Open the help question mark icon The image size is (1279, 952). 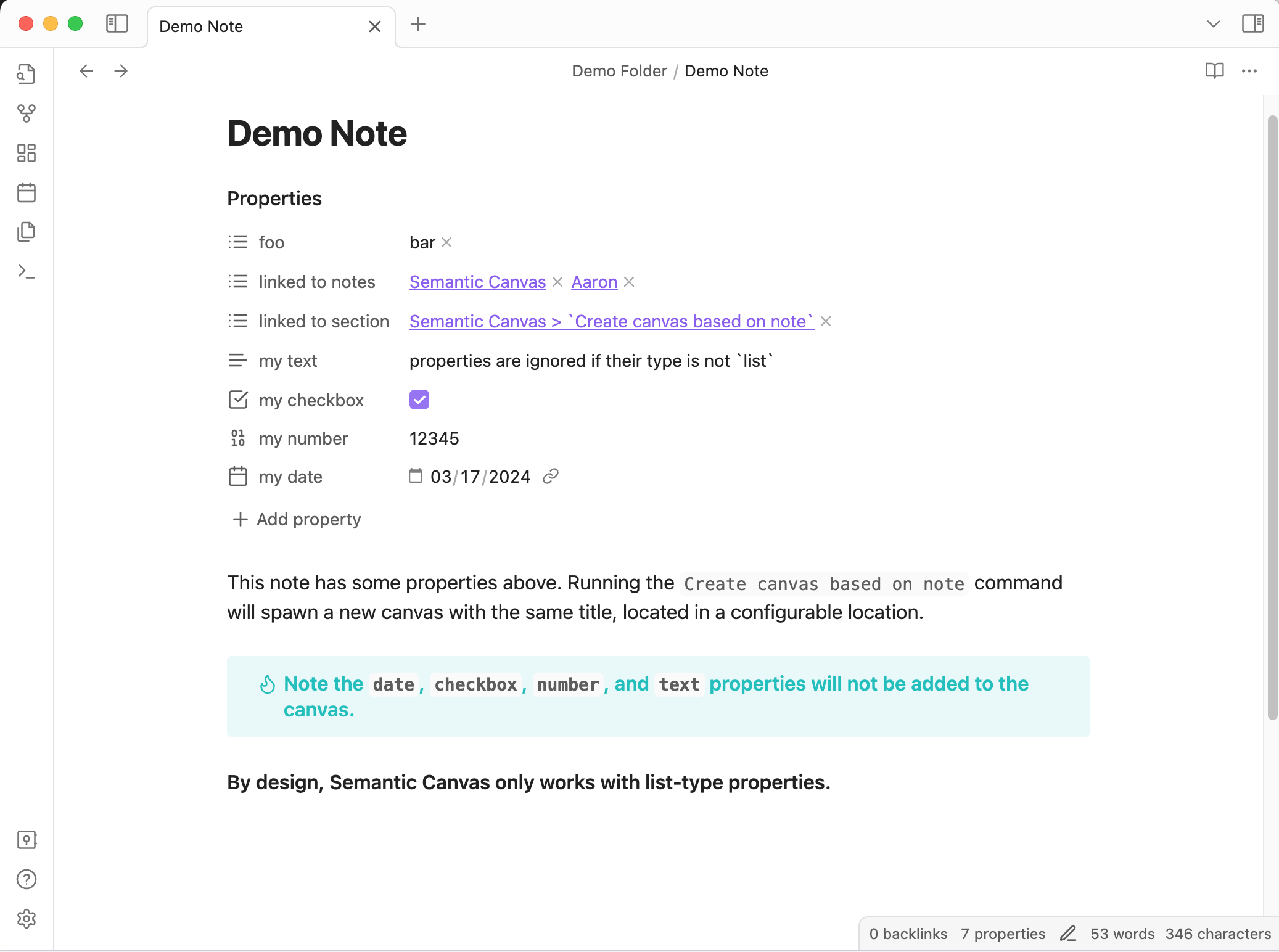pyautogui.click(x=27, y=879)
